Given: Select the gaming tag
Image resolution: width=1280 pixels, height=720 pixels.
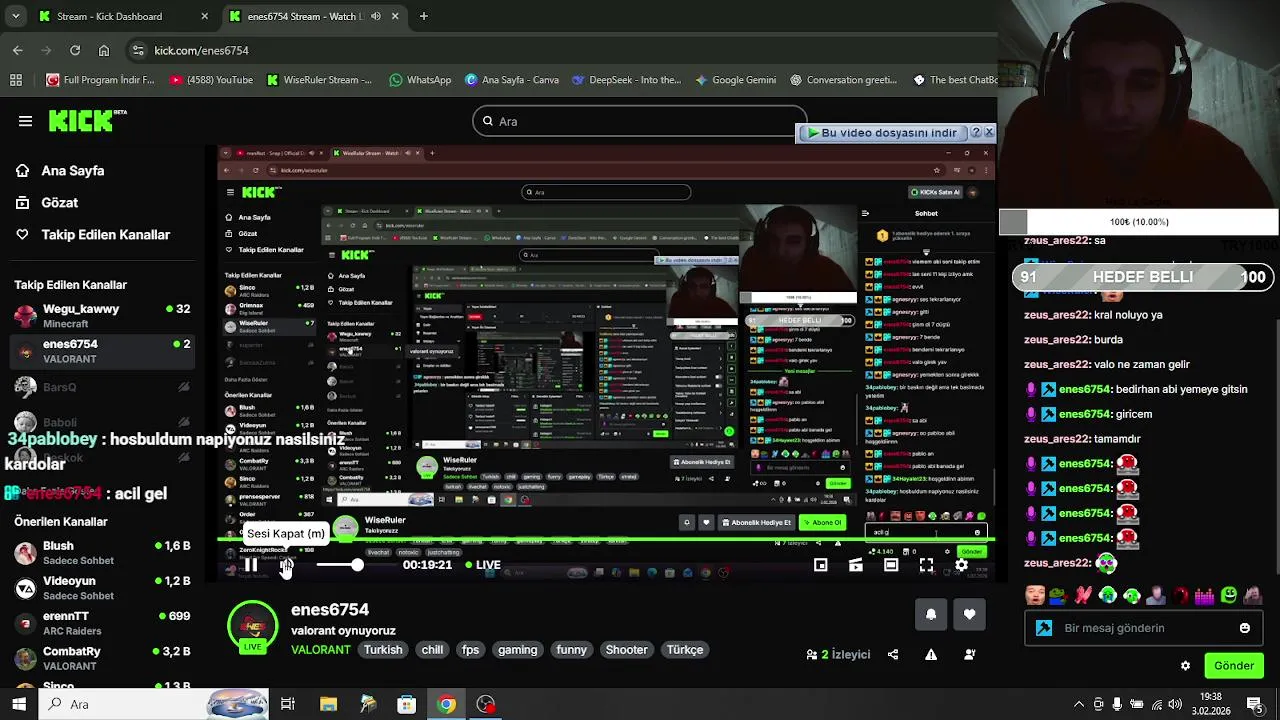Looking at the screenshot, I should 518,650.
